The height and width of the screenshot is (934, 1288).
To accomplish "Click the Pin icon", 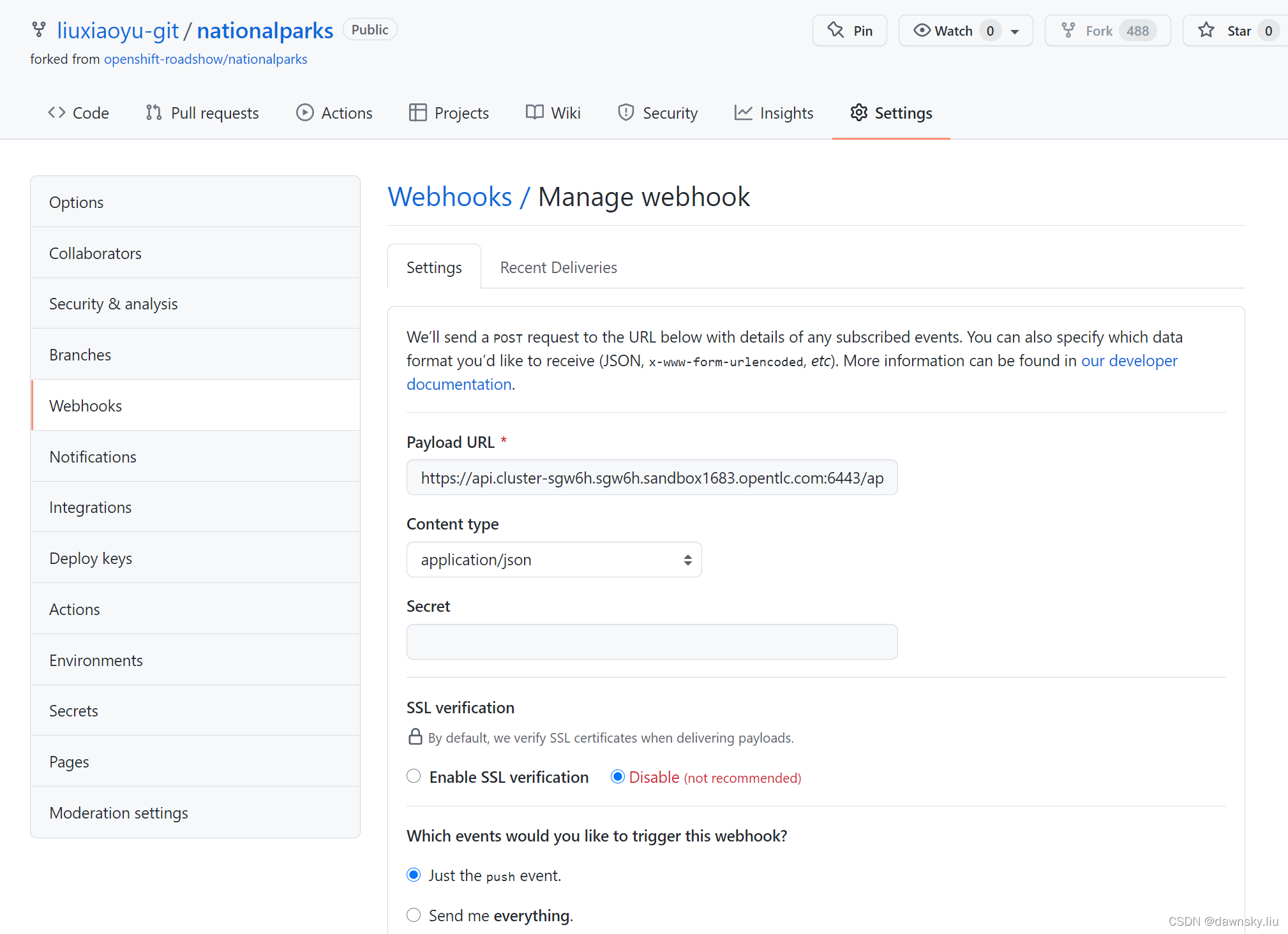I will [x=835, y=30].
